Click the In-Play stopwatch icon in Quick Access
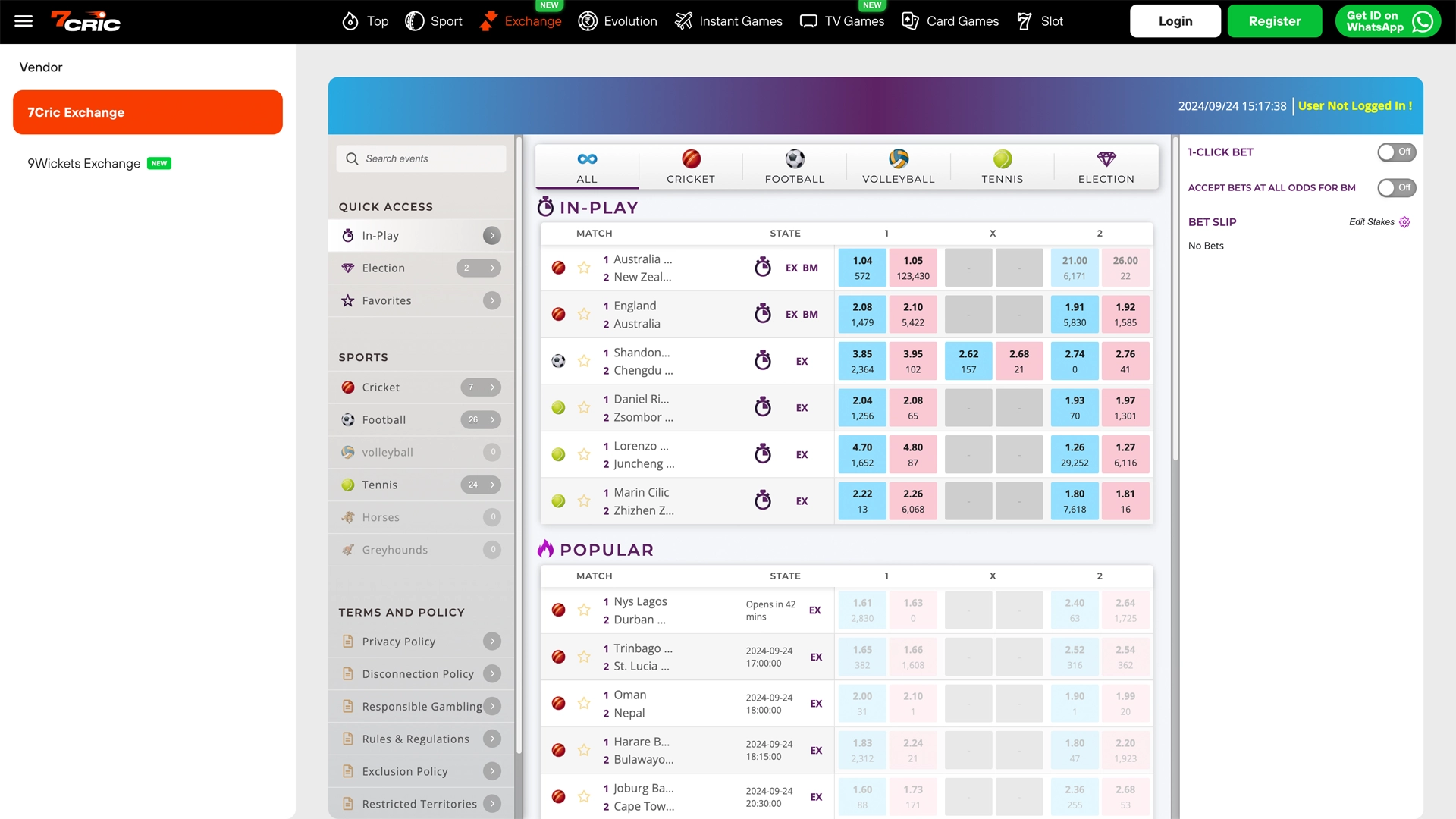This screenshot has width=1456, height=819. 348,235
